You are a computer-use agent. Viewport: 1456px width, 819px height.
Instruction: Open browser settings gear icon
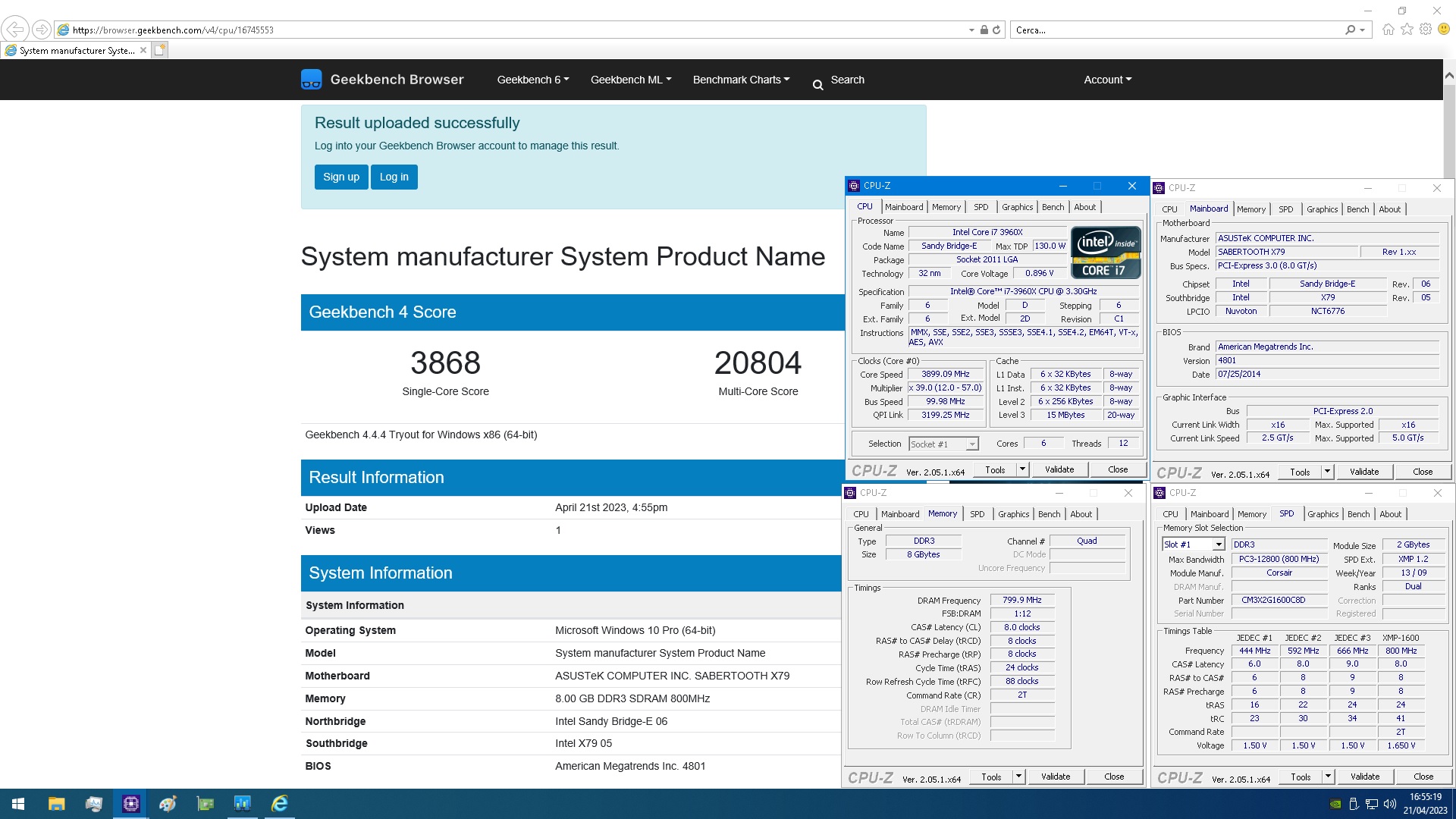pyautogui.click(x=1426, y=30)
